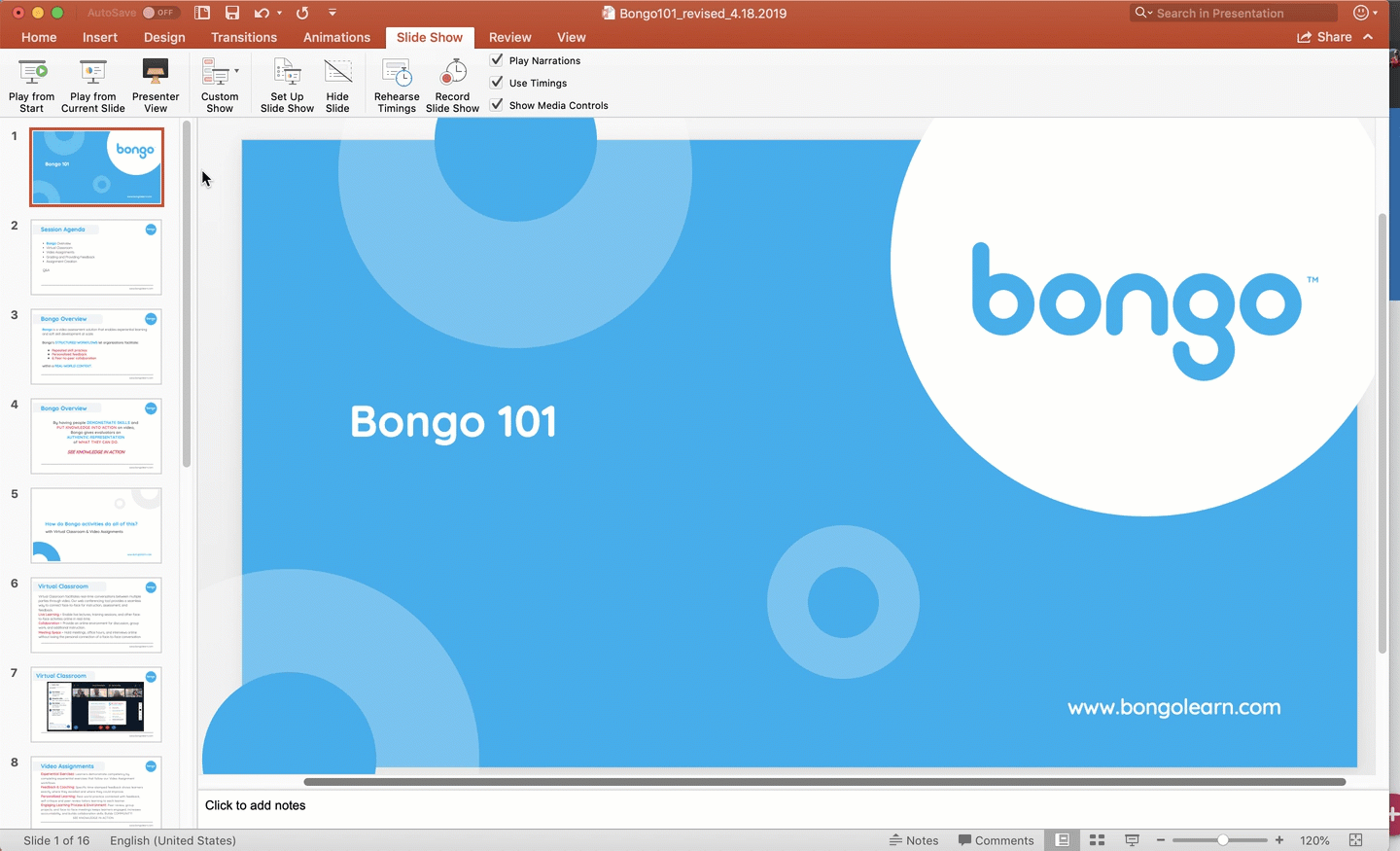Open the Undo history dropdown arrow
The width and height of the screenshot is (1400, 851).
[280, 13]
